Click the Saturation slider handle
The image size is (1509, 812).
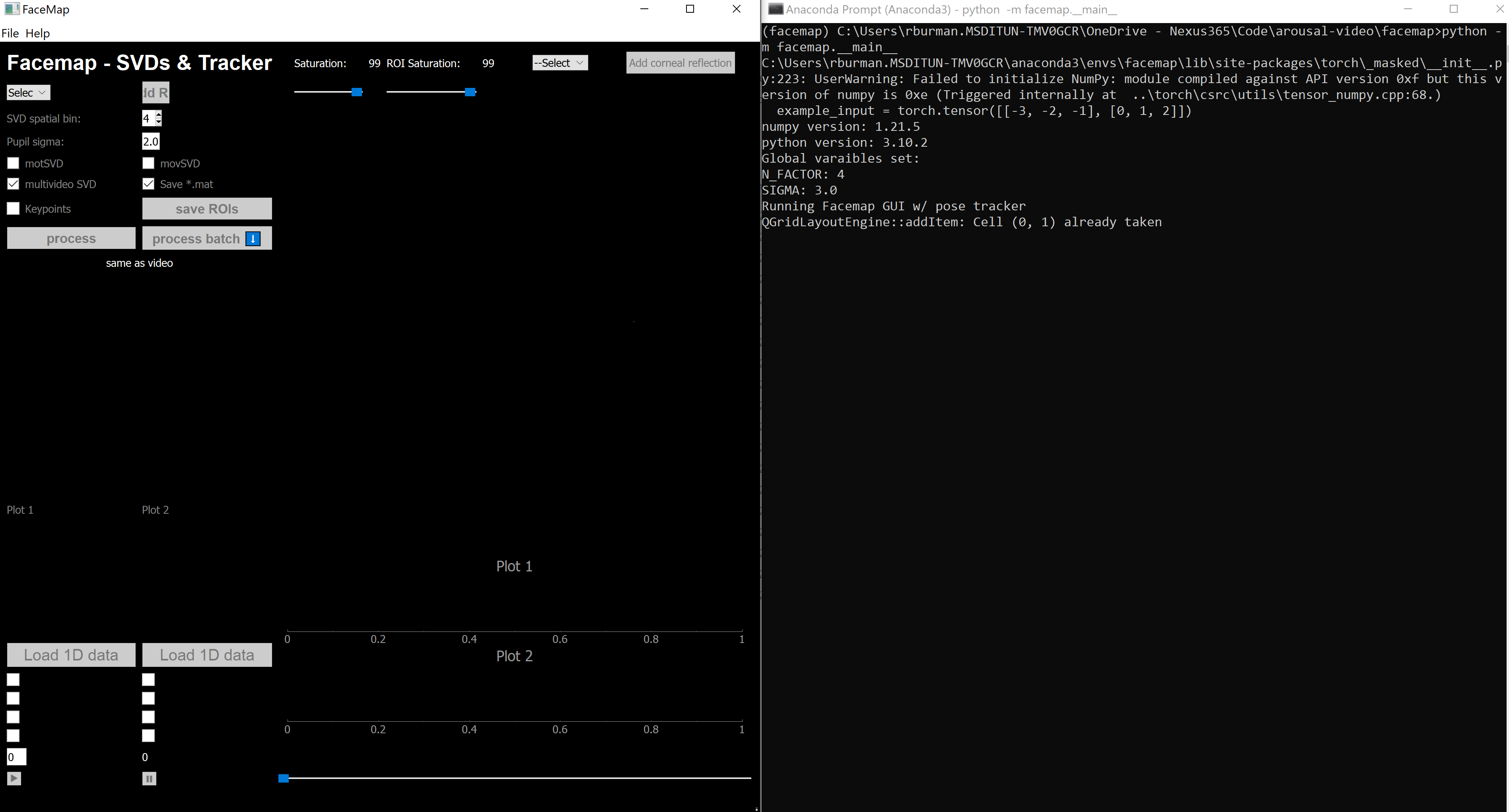pos(357,92)
